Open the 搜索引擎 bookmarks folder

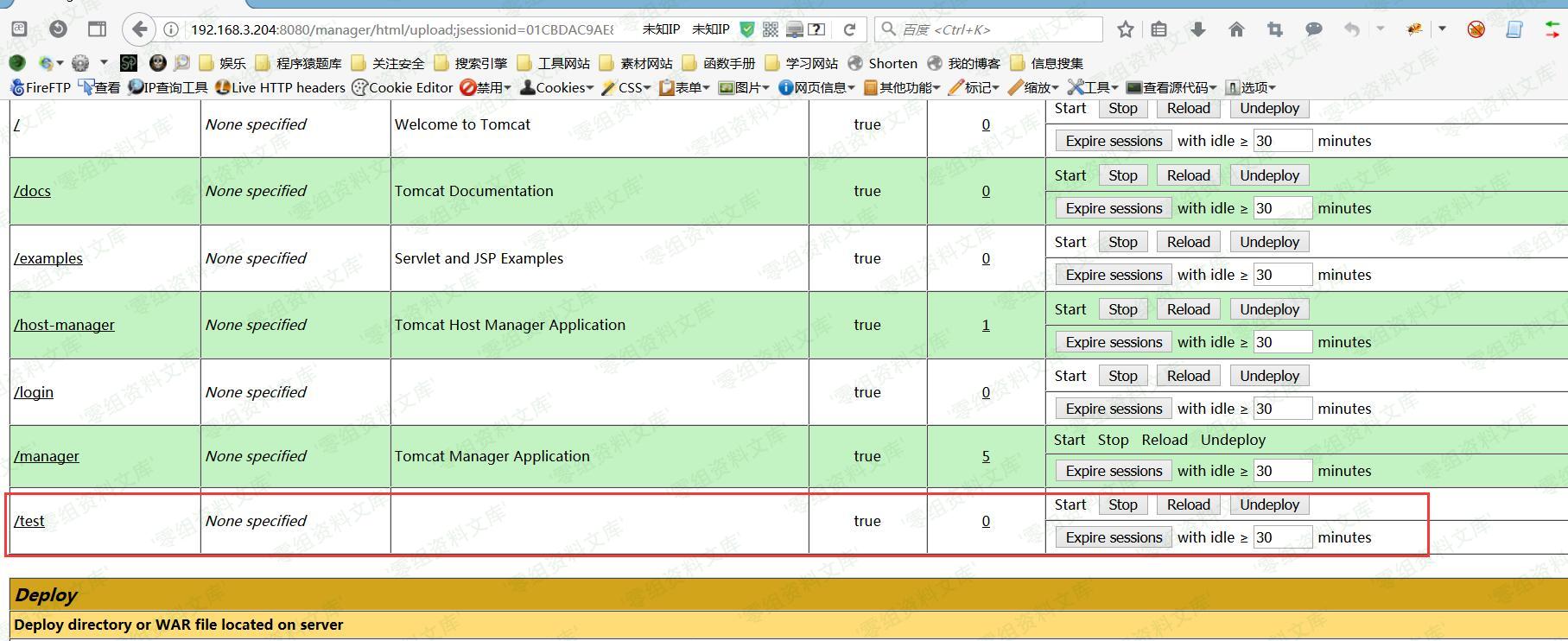pyautogui.click(x=472, y=63)
